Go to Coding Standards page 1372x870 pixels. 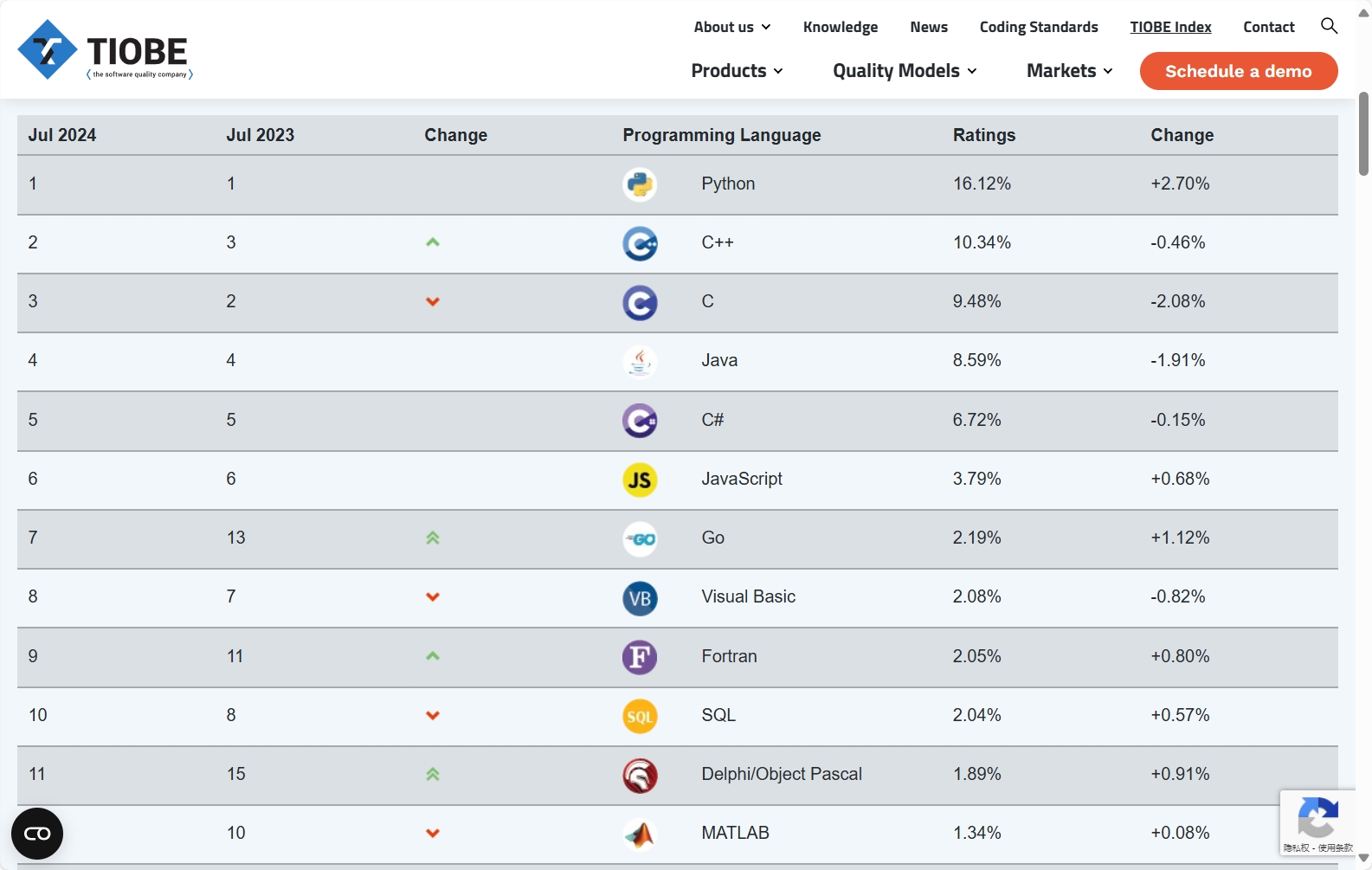click(x=1039, y=27)
